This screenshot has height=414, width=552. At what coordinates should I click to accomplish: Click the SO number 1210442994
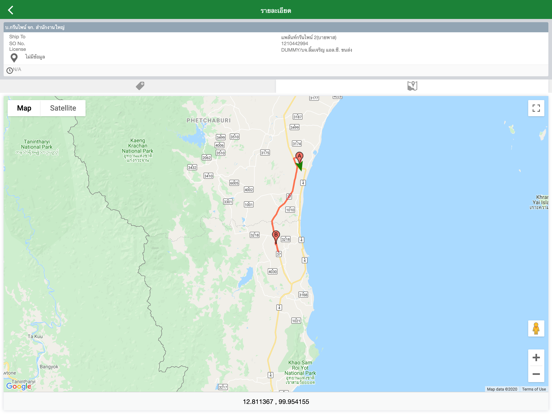(x=294, y=44)
